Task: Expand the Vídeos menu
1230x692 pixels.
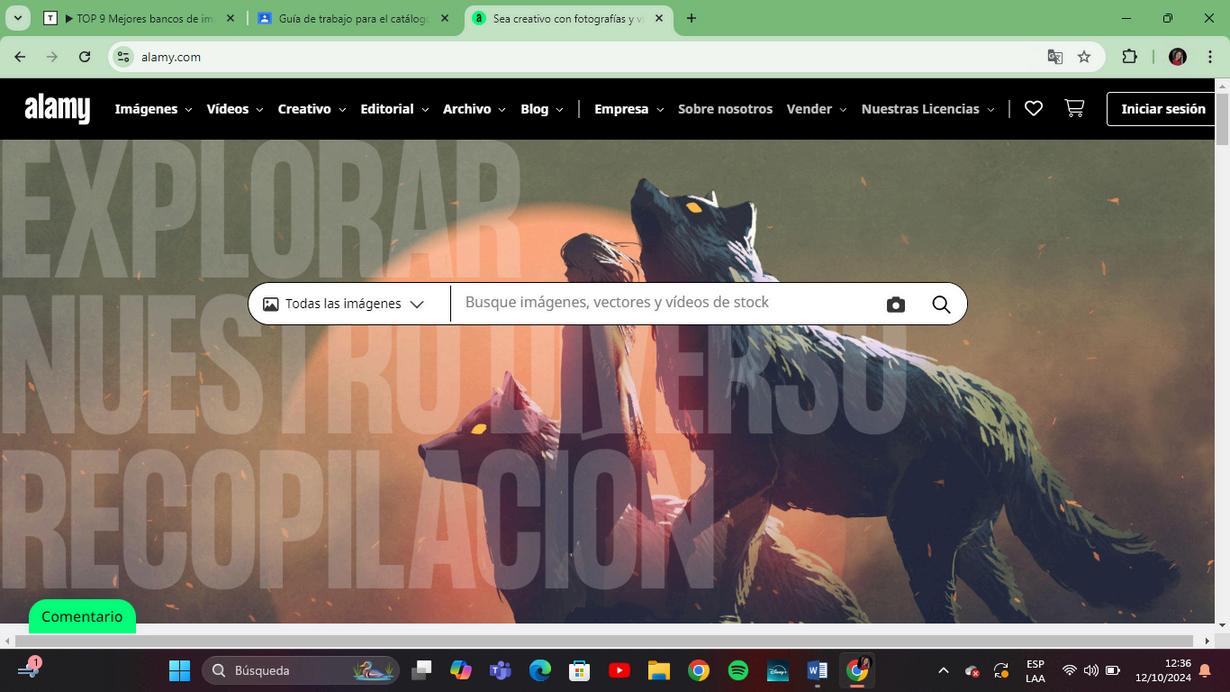Action: click(235, 109)
